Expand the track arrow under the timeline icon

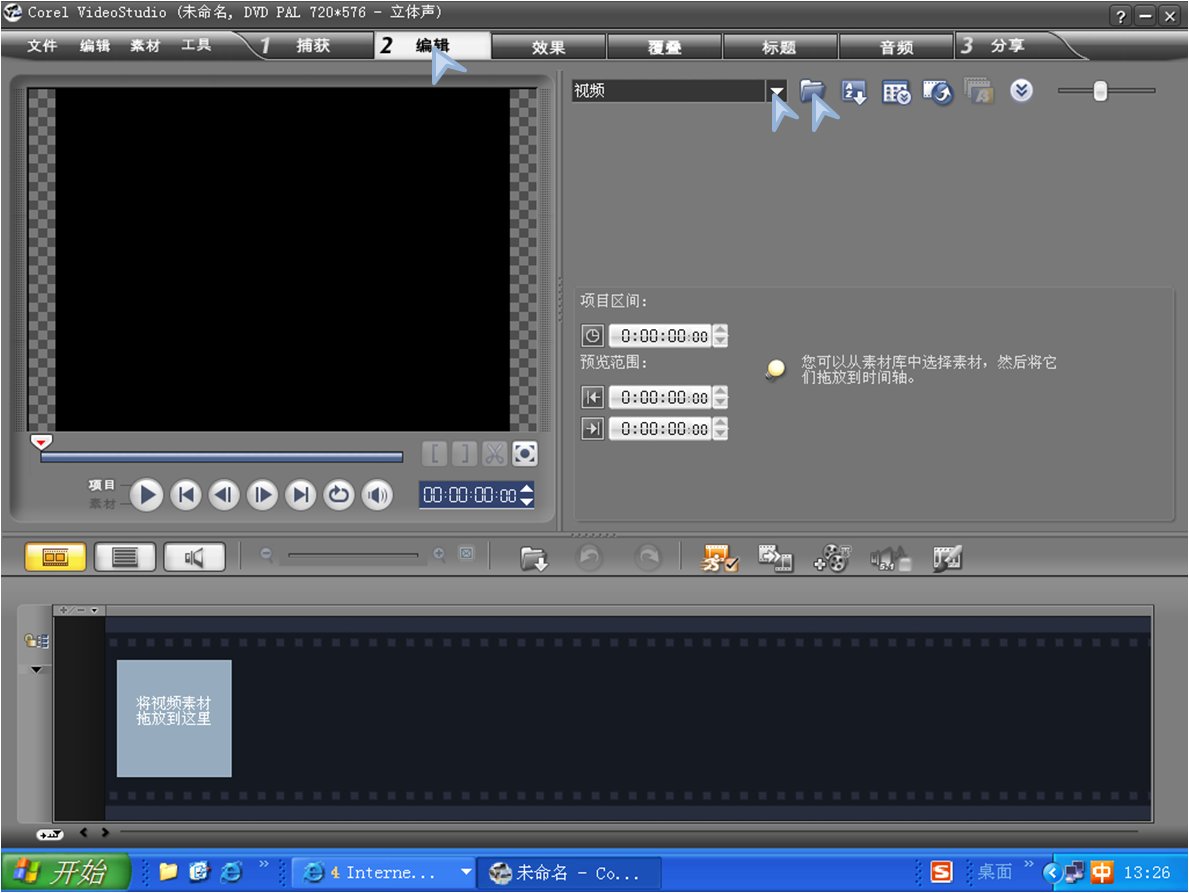pos(36,670)
